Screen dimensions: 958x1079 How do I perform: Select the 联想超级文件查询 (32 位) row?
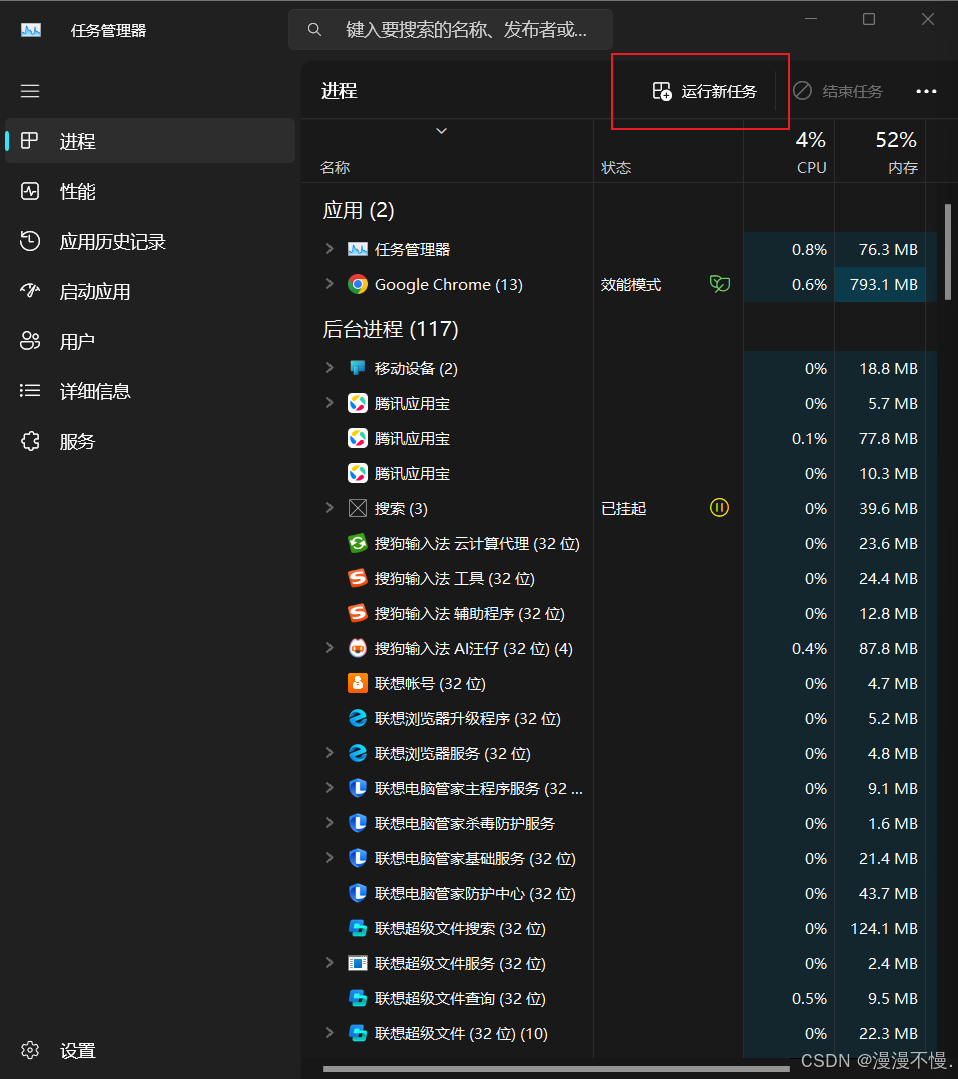coord(619,998)
